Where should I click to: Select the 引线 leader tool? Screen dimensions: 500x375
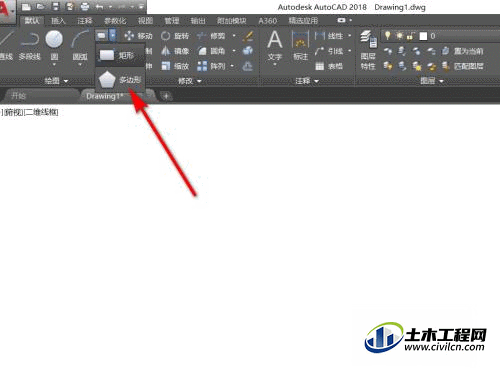click(x=329, y=51)
